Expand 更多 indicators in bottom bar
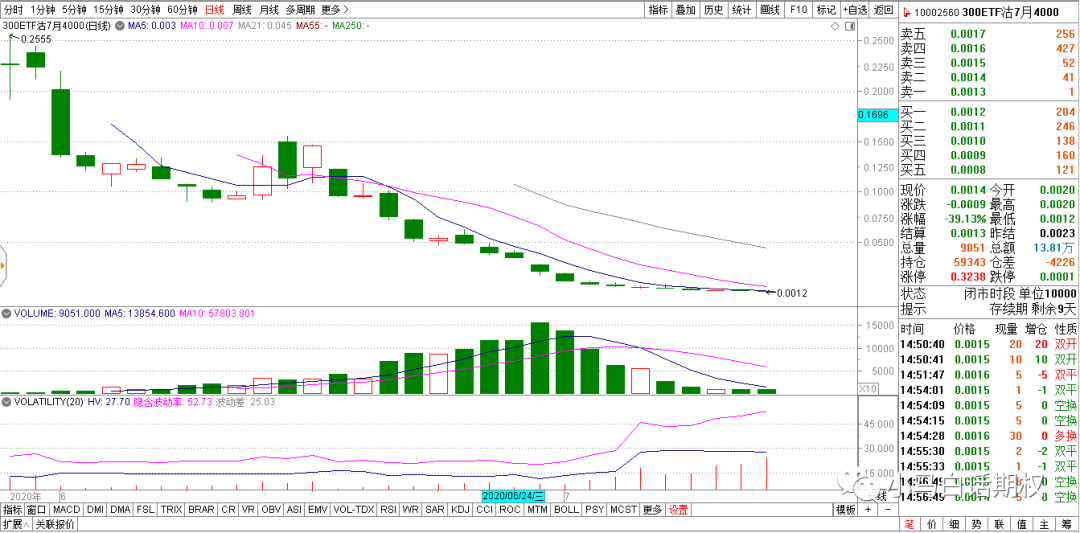This screenshot has width=1080, height=533. (x=652, y=509)
